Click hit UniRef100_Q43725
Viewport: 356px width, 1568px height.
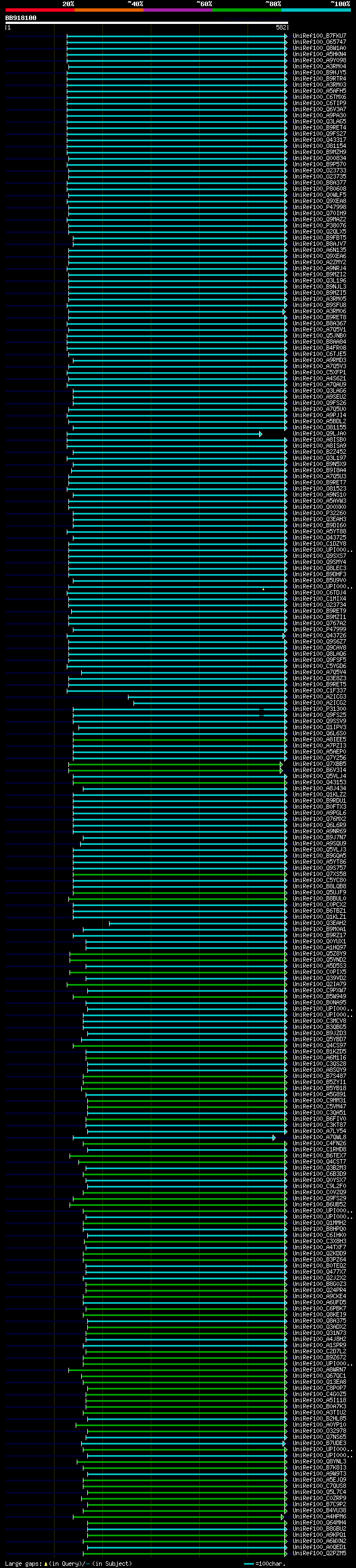(x=319, y=537)
